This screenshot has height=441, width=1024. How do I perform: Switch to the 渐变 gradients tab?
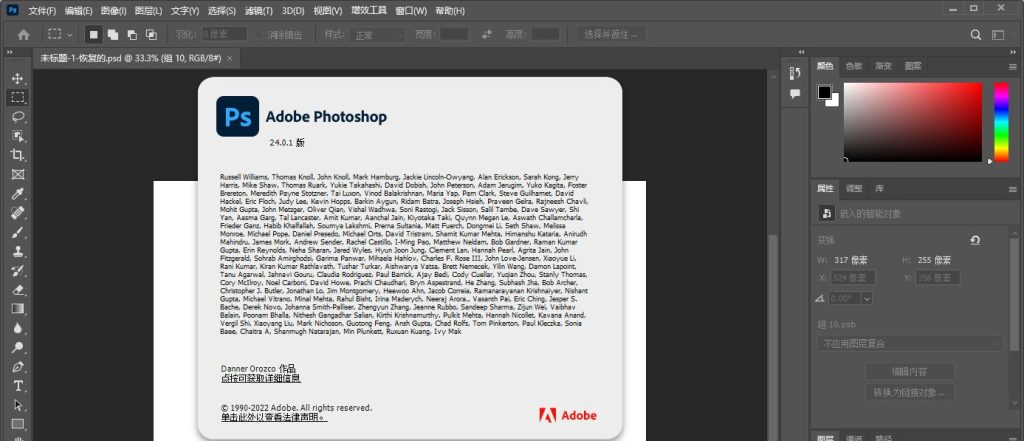(884, 66)
